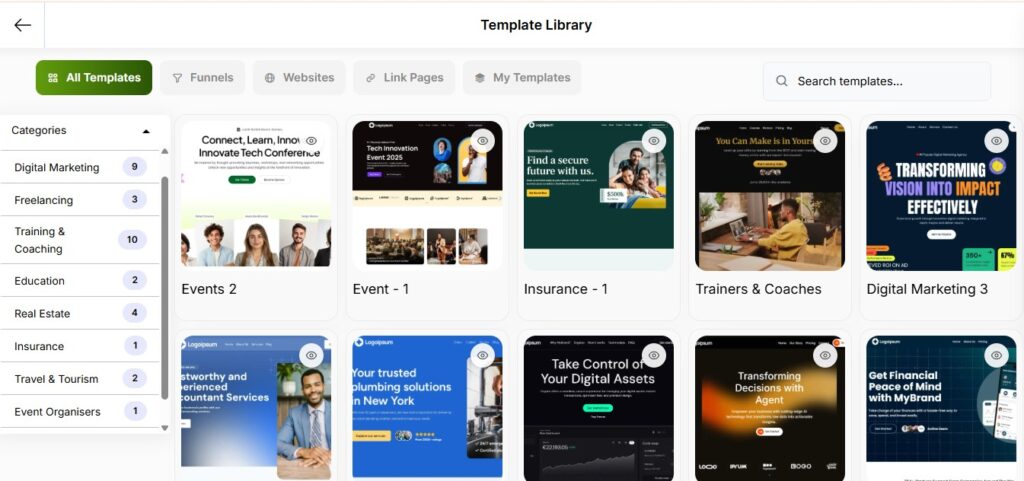Click the search magnifier icon
Image resolution: width=1024 pixels, height=481 pixels.
click(781, 81)
